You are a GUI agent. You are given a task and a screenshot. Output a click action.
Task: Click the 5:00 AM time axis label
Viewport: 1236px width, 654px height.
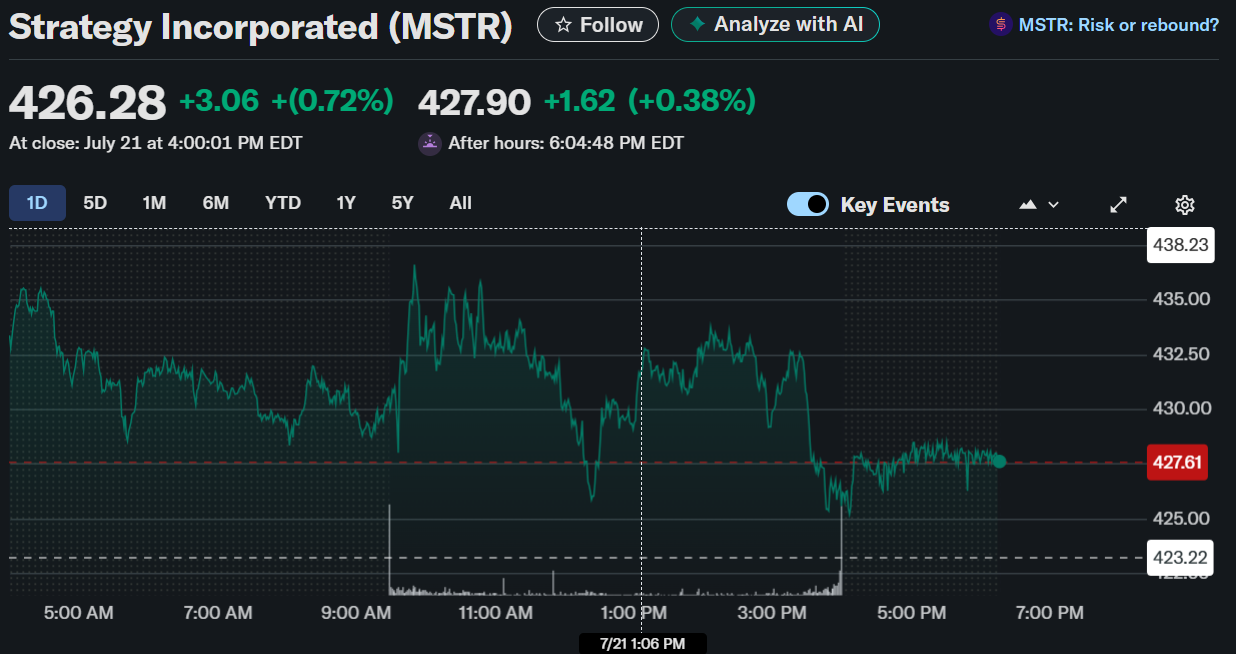(78, 612)
